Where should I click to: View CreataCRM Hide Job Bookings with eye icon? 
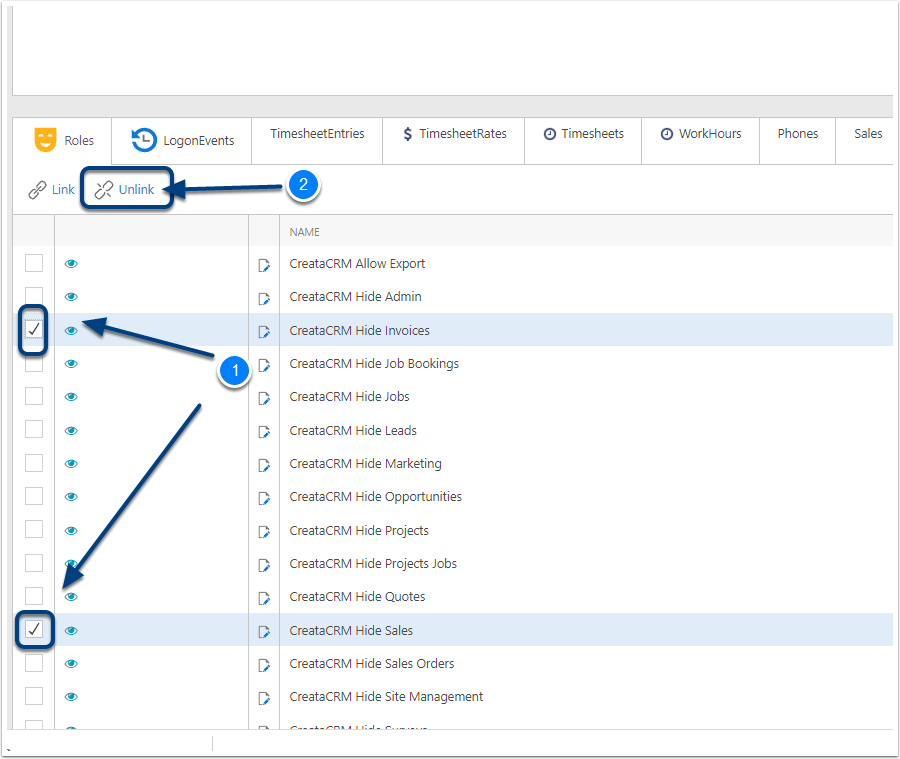[x=71, y=364]
